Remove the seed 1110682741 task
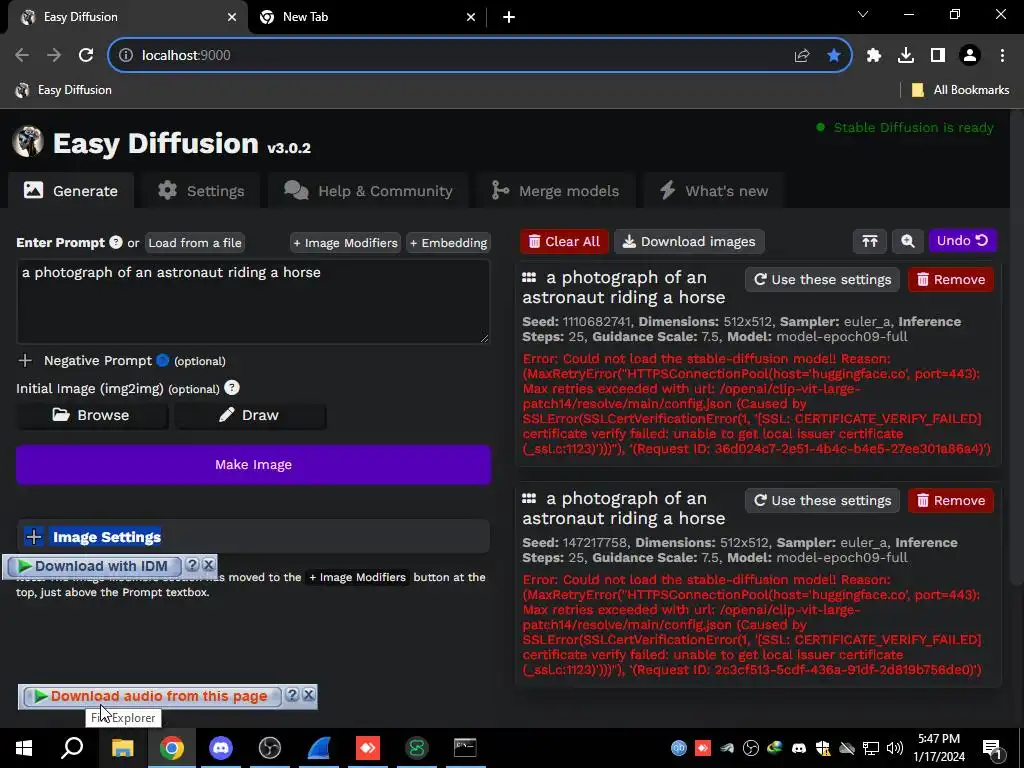Viewport: 1024px width, 768px height. [x=951, y=280]
